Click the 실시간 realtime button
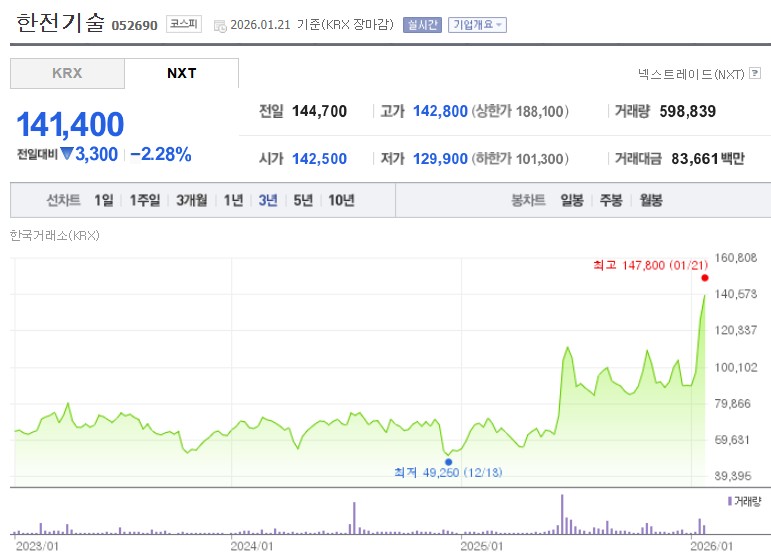 [422, 25]
